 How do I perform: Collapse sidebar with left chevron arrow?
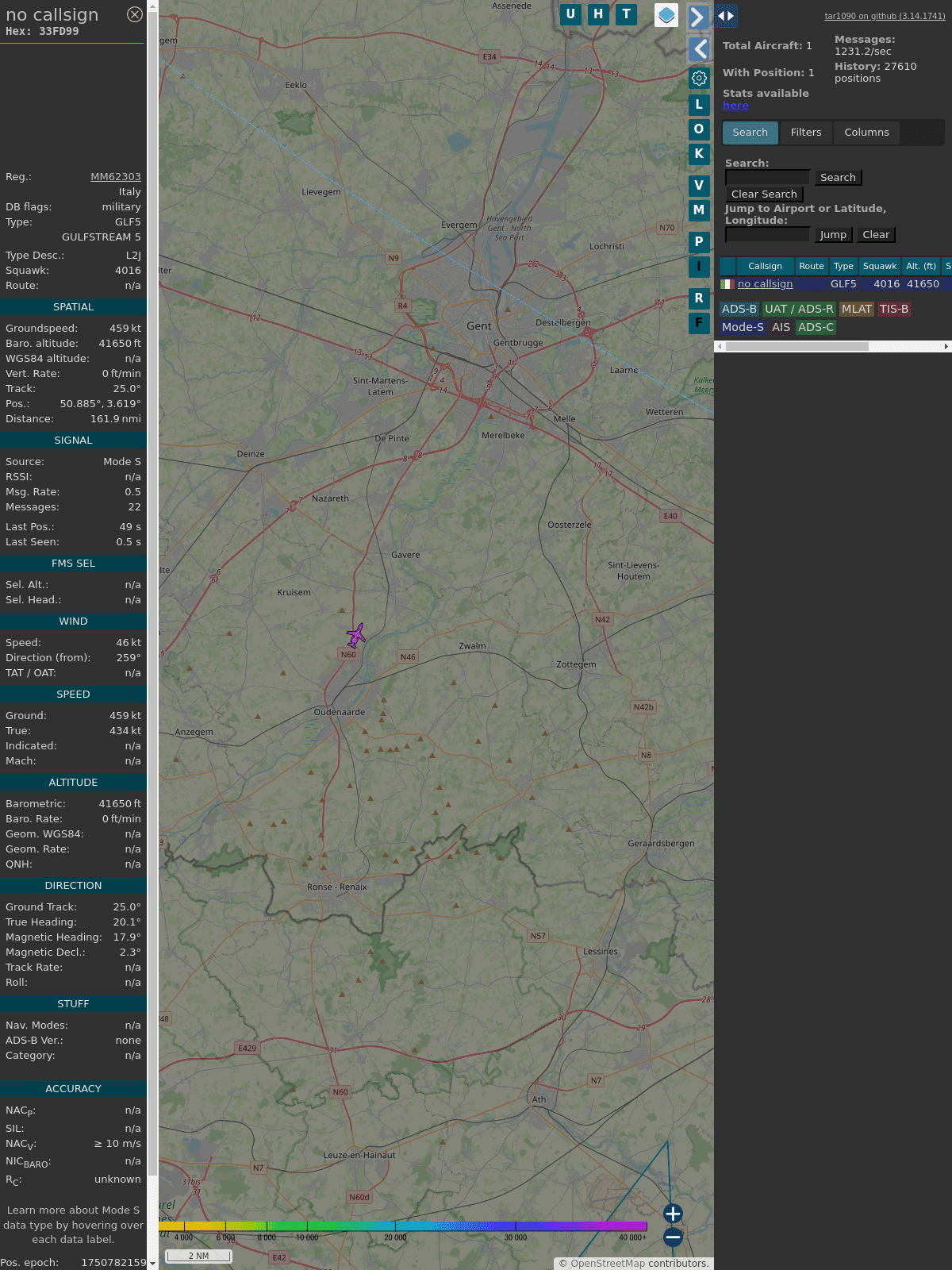tap(698, 49)
